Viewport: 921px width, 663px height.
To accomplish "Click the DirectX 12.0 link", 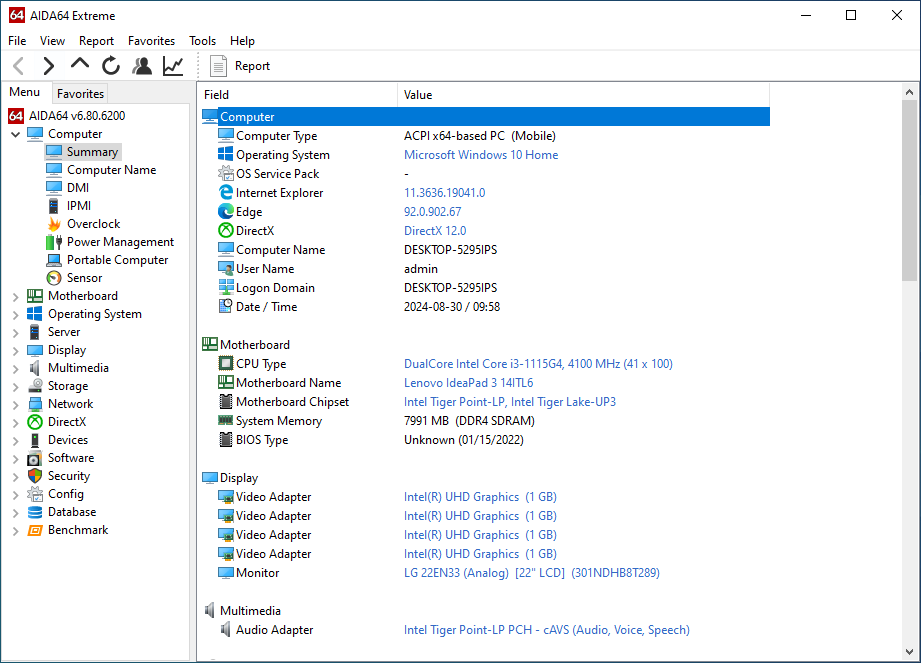I will tap(435, 231).
